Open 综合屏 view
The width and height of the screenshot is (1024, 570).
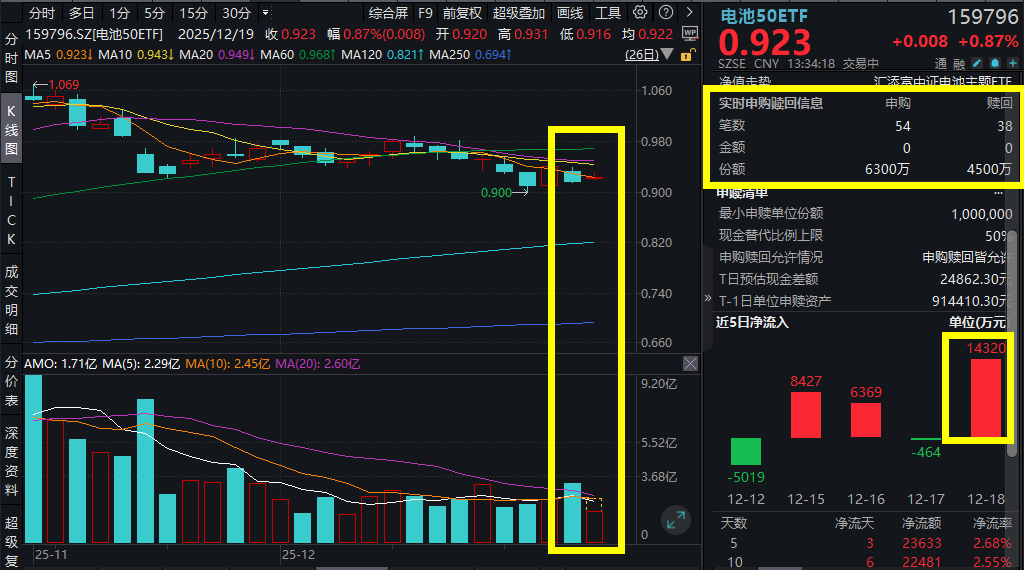pyautogui.click(x=388, y=13)
